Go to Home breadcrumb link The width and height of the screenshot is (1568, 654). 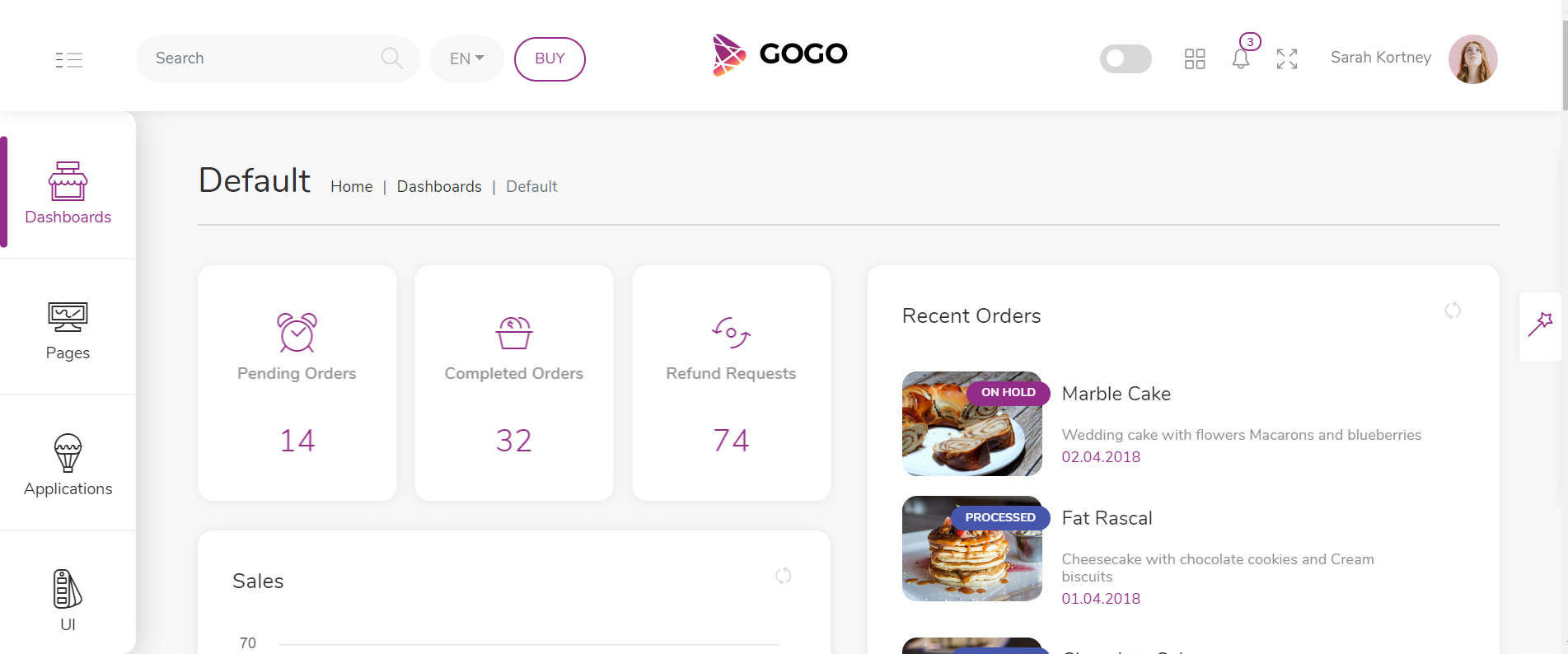click(x=352, y=187)
